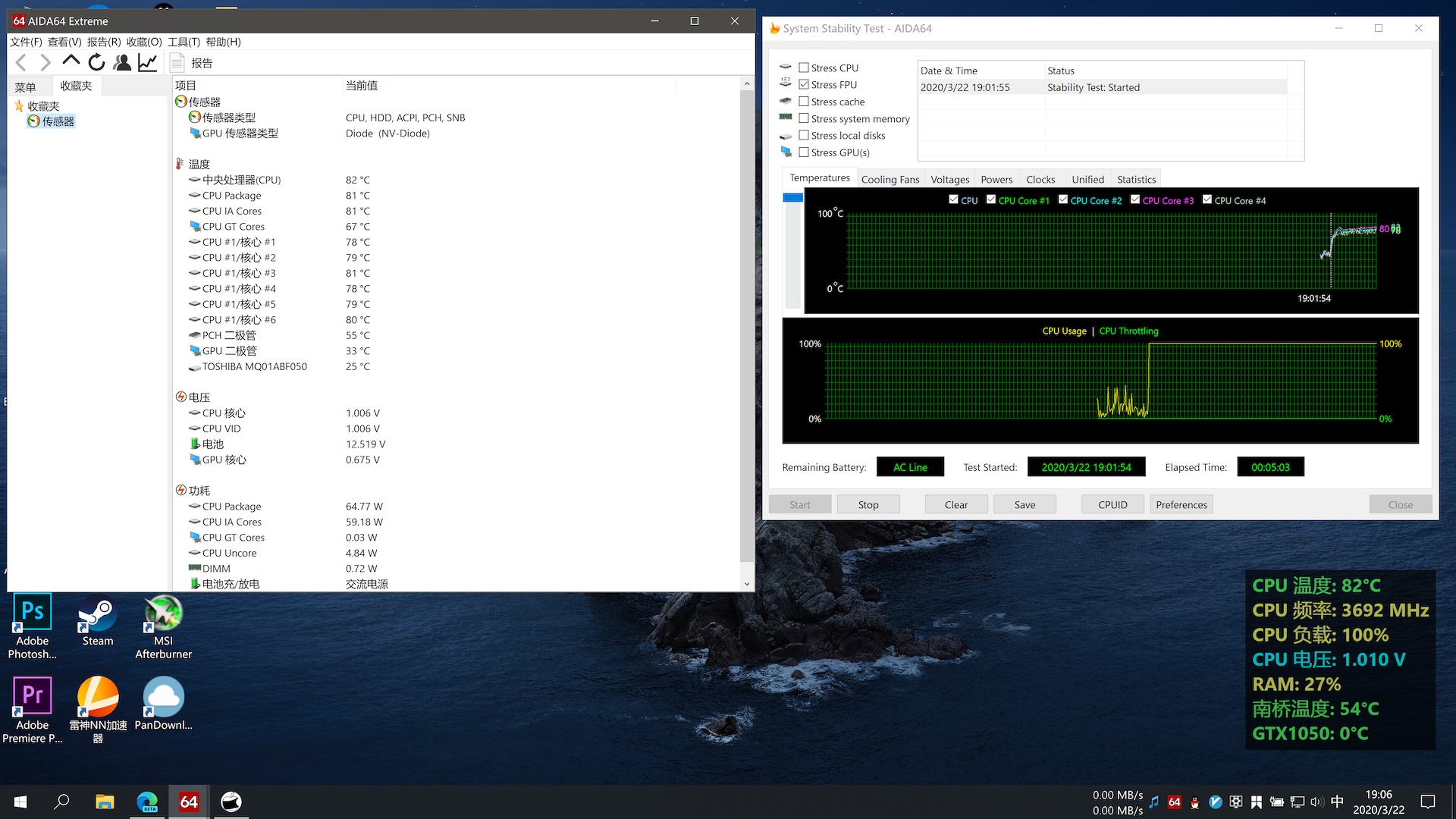Open stability test Preferences
1456x819 pixels.
coord(1181,504)
